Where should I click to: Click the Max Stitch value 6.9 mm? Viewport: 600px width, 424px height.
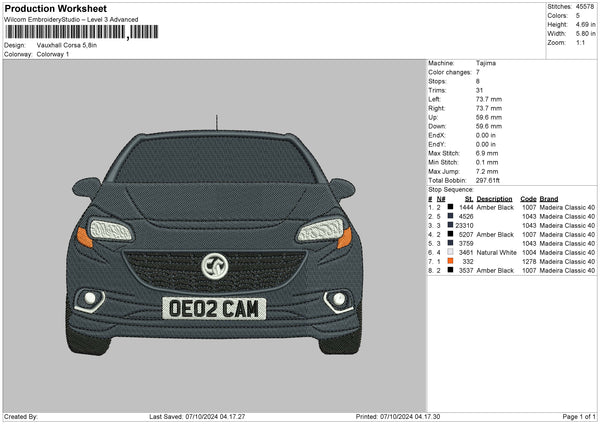487,153
